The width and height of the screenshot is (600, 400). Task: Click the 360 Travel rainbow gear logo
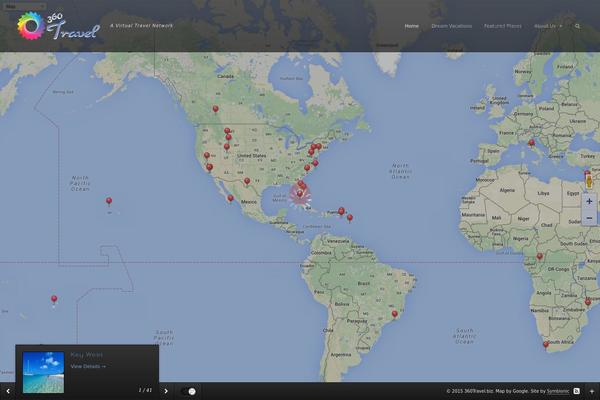click(31, 26)
